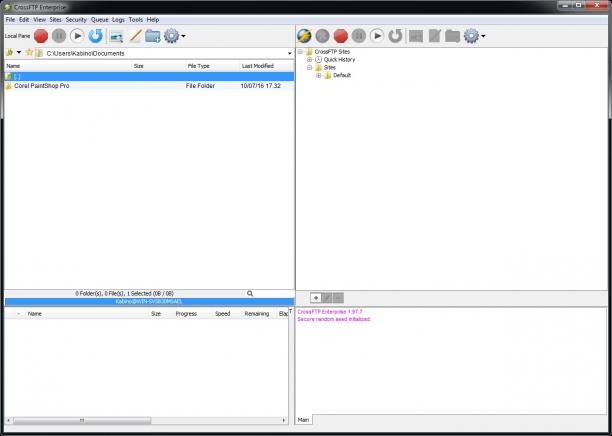612x436 pixels.
Task: Open the path combo box dropdown arrow
Action: tap(290, 53)
